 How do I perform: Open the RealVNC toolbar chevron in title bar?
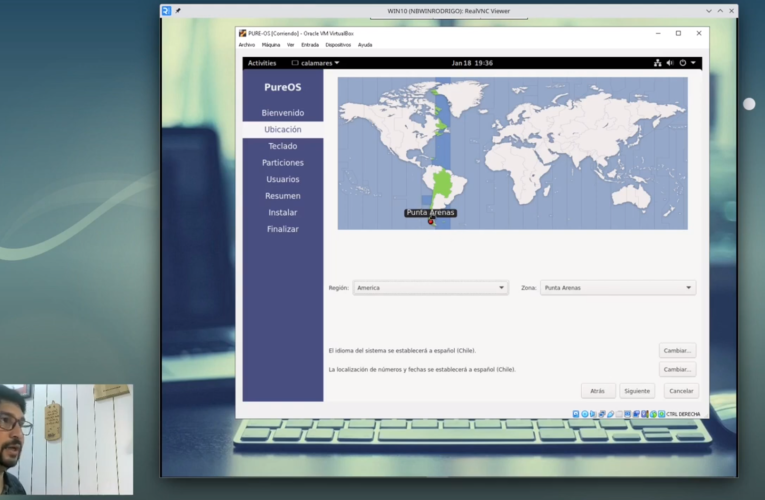click(x=709, y=11)
